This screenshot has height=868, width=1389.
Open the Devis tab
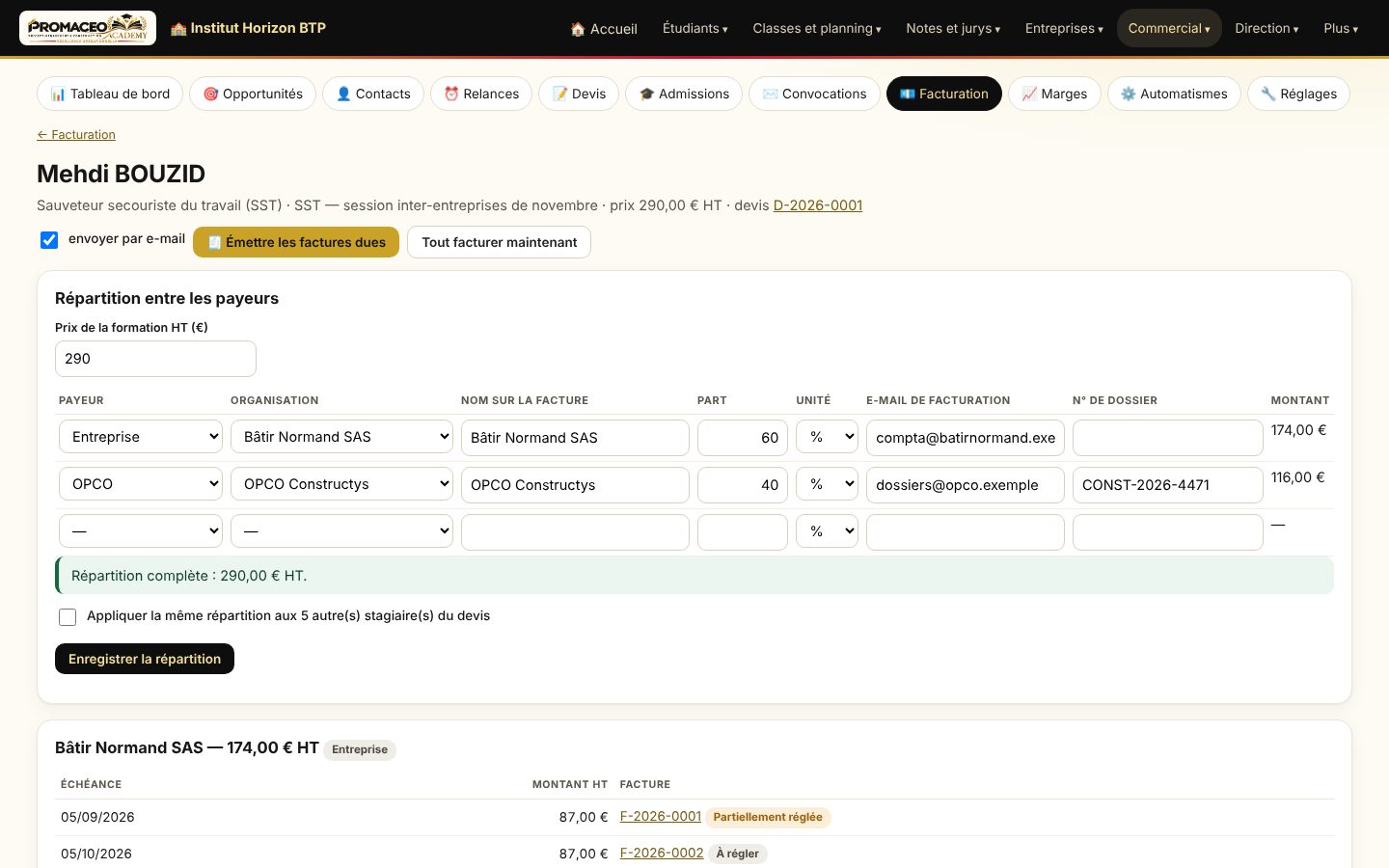pyautogui.click(x=579, y=94)
